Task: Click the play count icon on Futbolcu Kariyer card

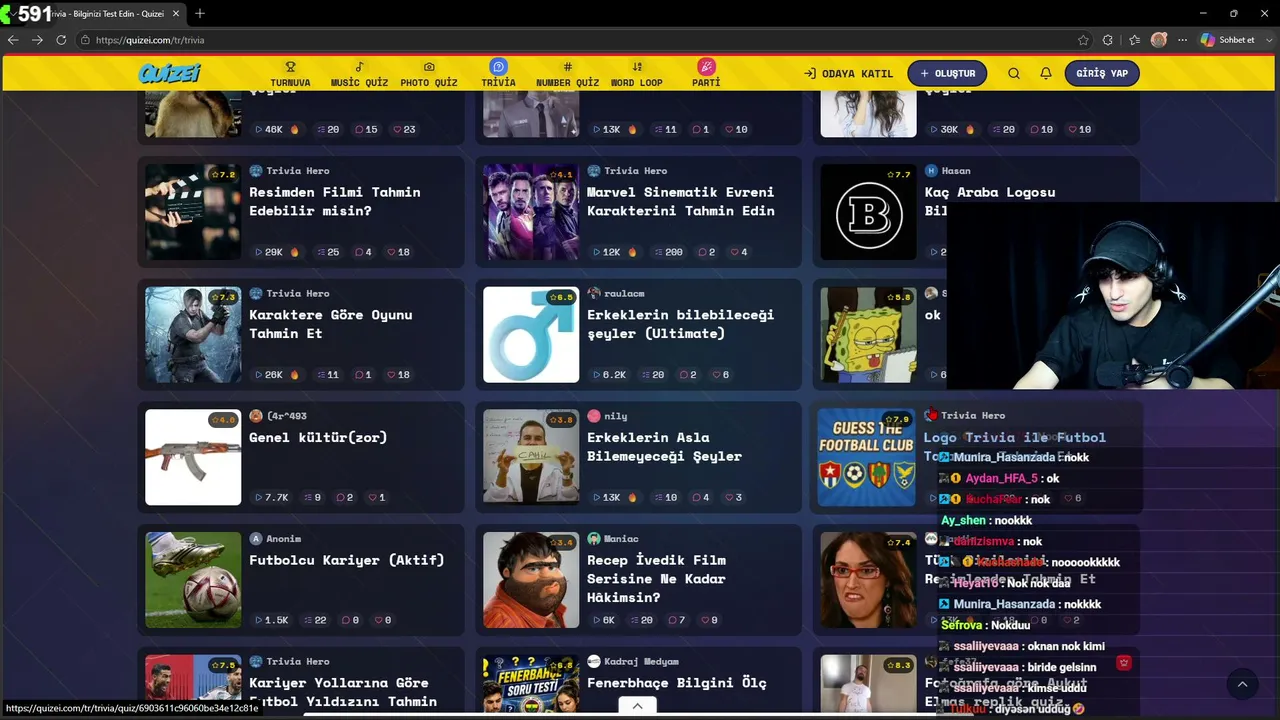Action: click(259, 620)
